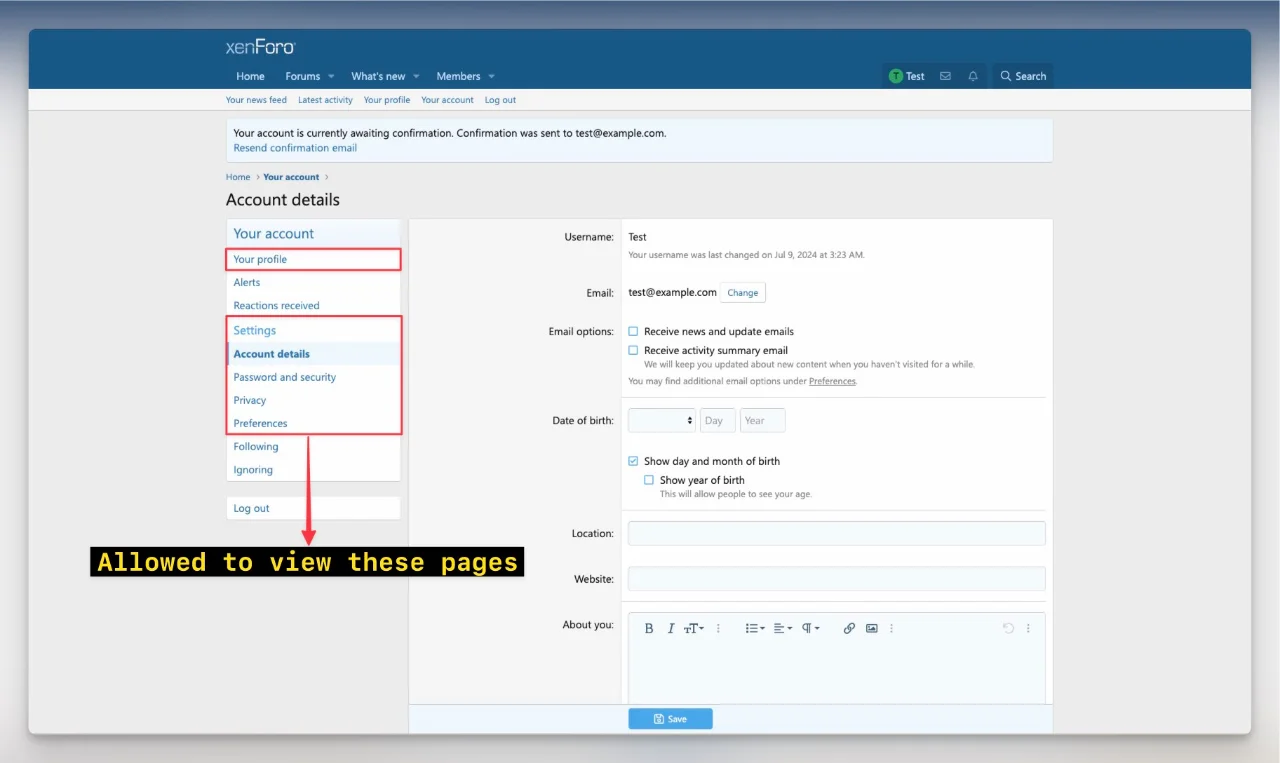1280x763 pixels.
Task: Click into the Location text field
Action: pyautogui.click(x=836, y=533)
